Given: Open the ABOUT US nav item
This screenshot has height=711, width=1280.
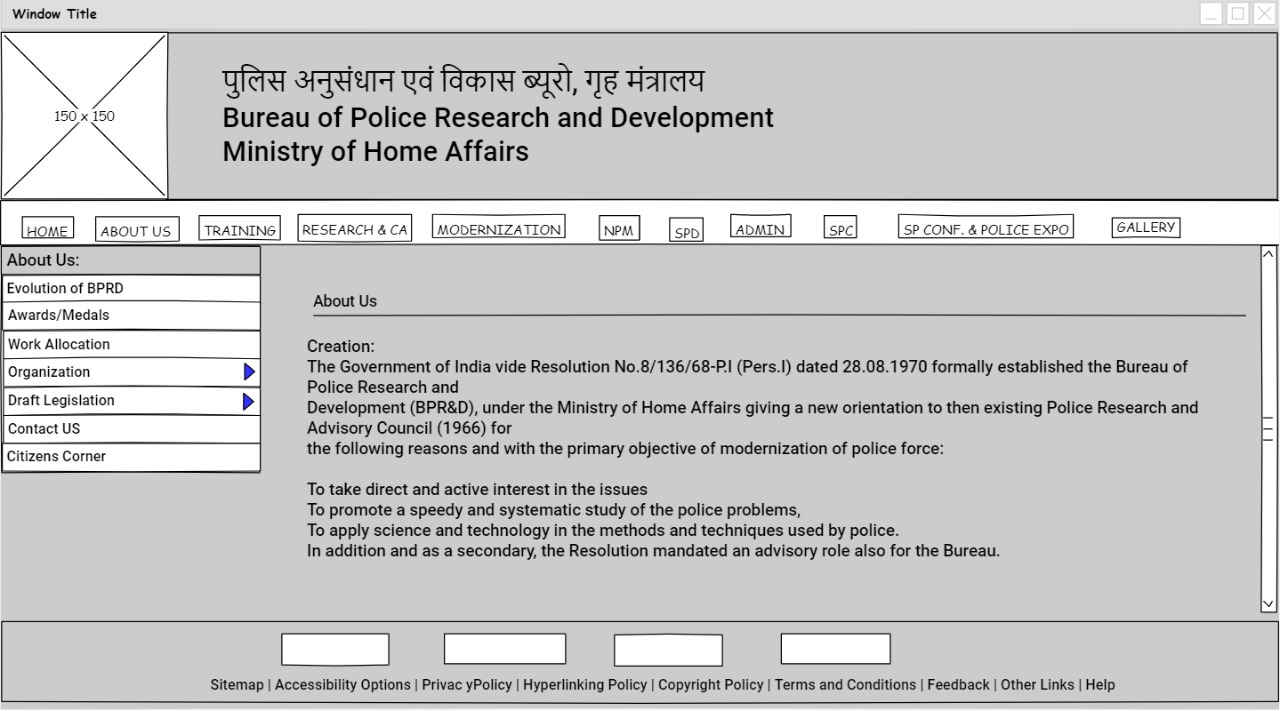Looking at the screenshot, I should (136, 230).
